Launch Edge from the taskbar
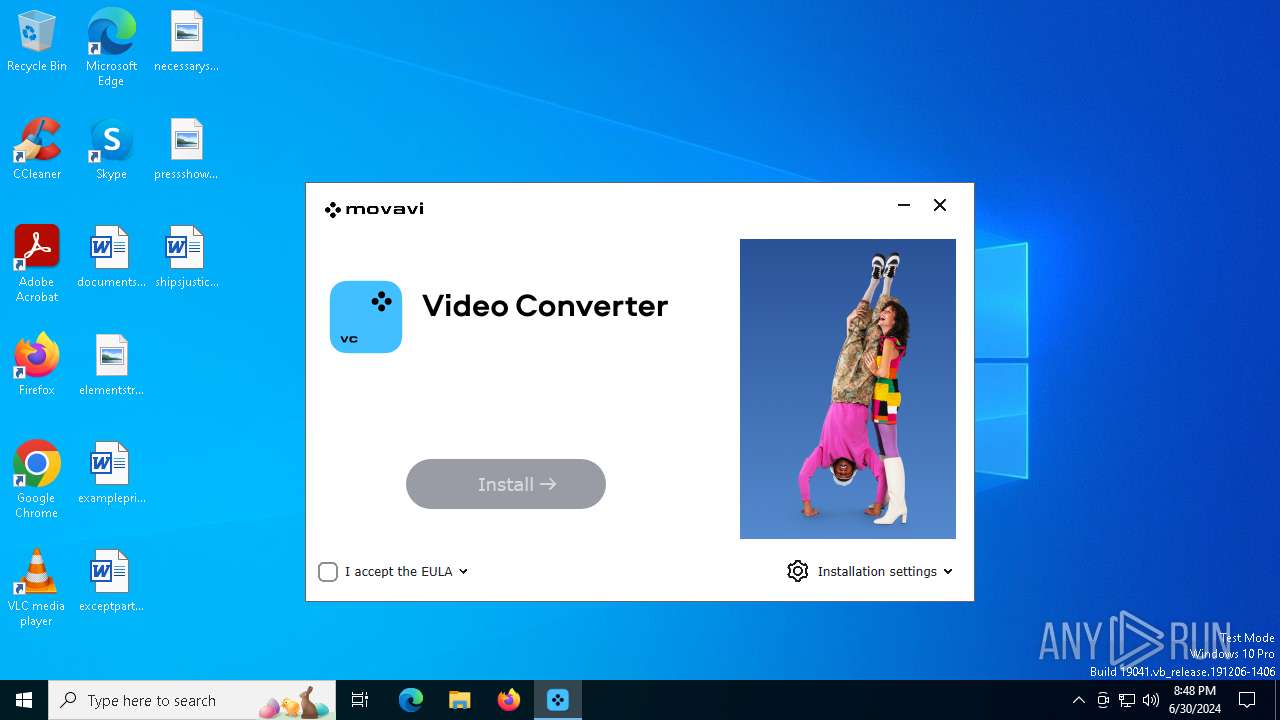The image size is (1280, 720). (x=411, y=700)
